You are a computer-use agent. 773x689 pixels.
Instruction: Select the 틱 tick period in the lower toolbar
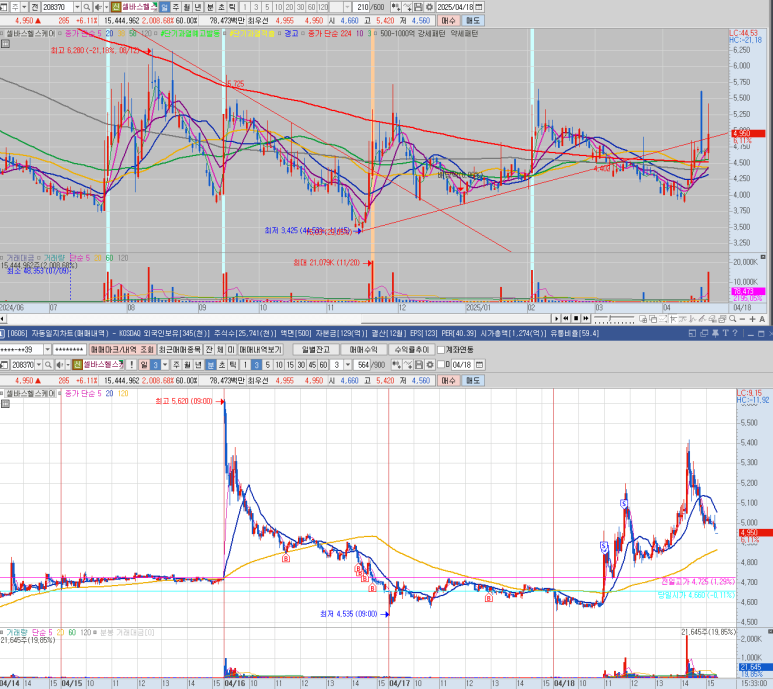point(233,365)
